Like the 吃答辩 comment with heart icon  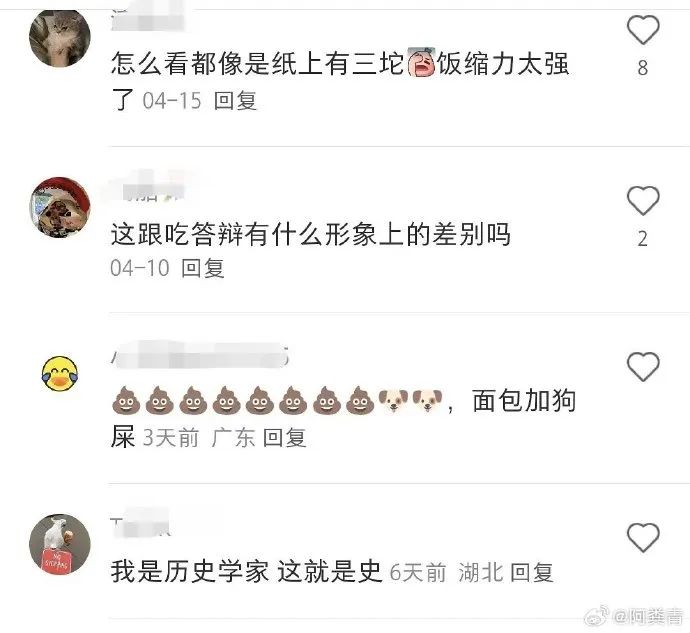(643, 200)
